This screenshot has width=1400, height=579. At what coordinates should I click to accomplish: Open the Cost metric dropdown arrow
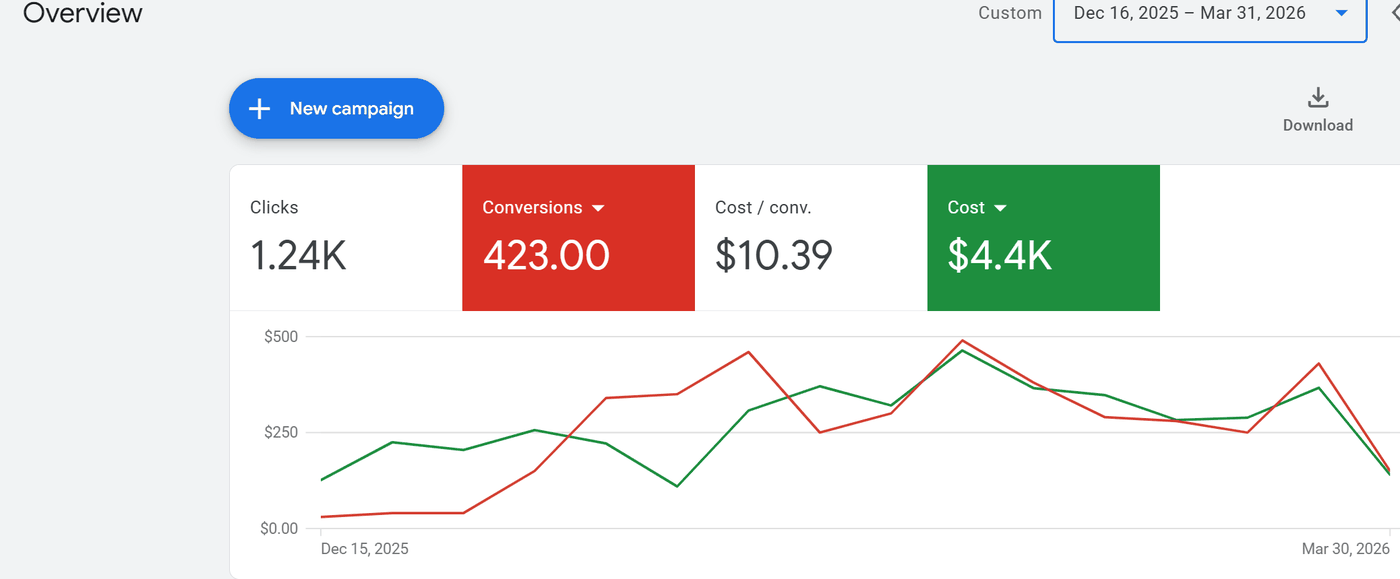tap(1000, 208)
